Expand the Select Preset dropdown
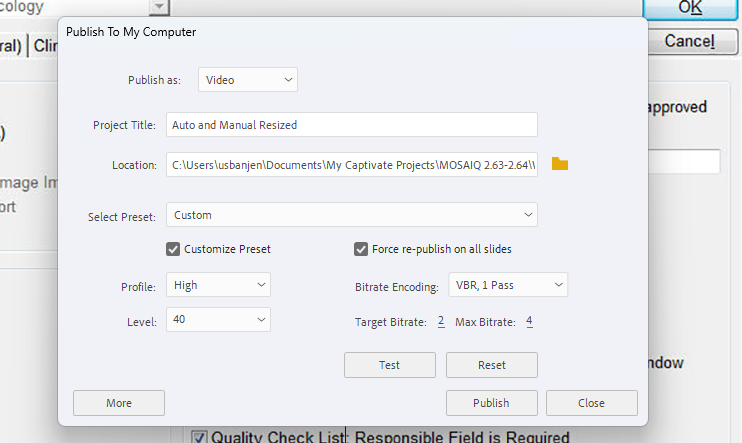Viewport: 742px width, 443px height. pos(352,215)
